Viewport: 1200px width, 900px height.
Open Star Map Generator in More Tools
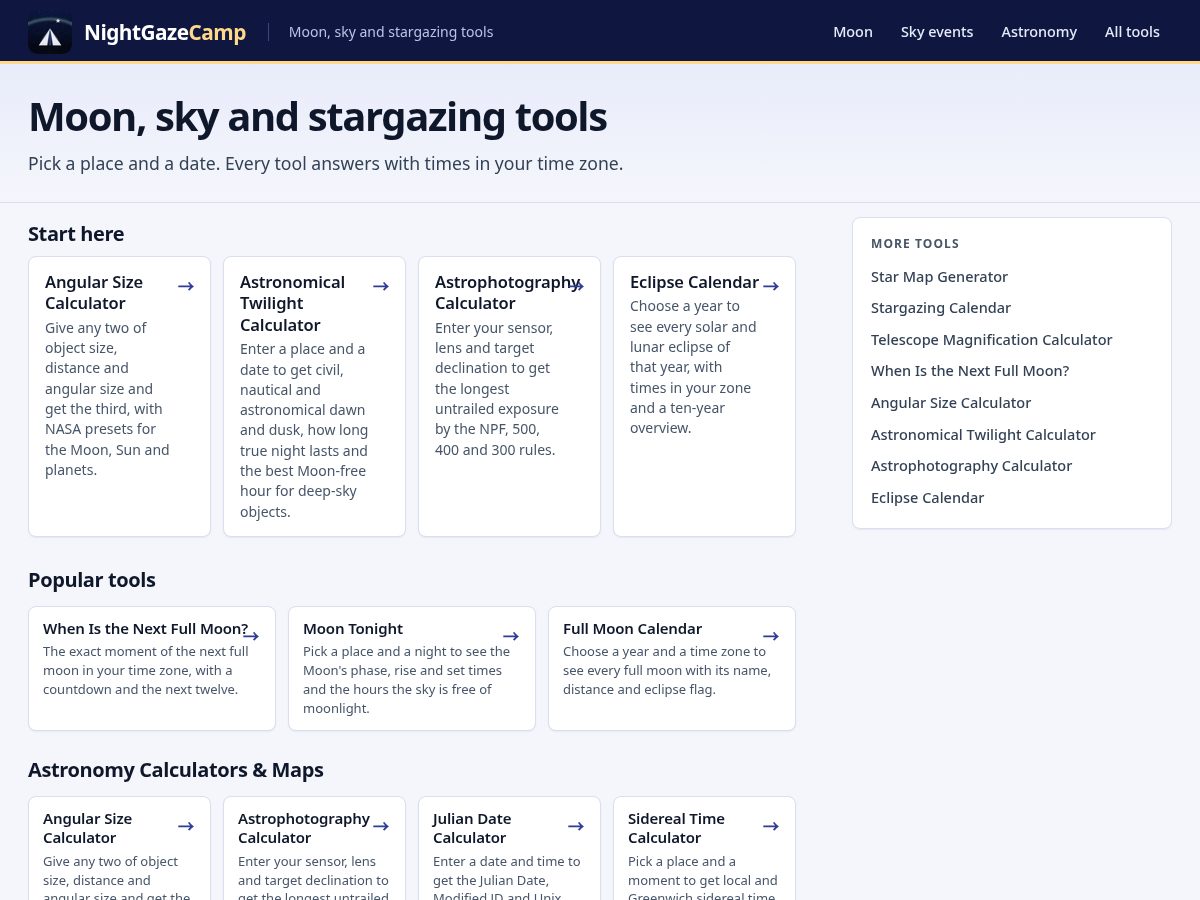point(939,277)
